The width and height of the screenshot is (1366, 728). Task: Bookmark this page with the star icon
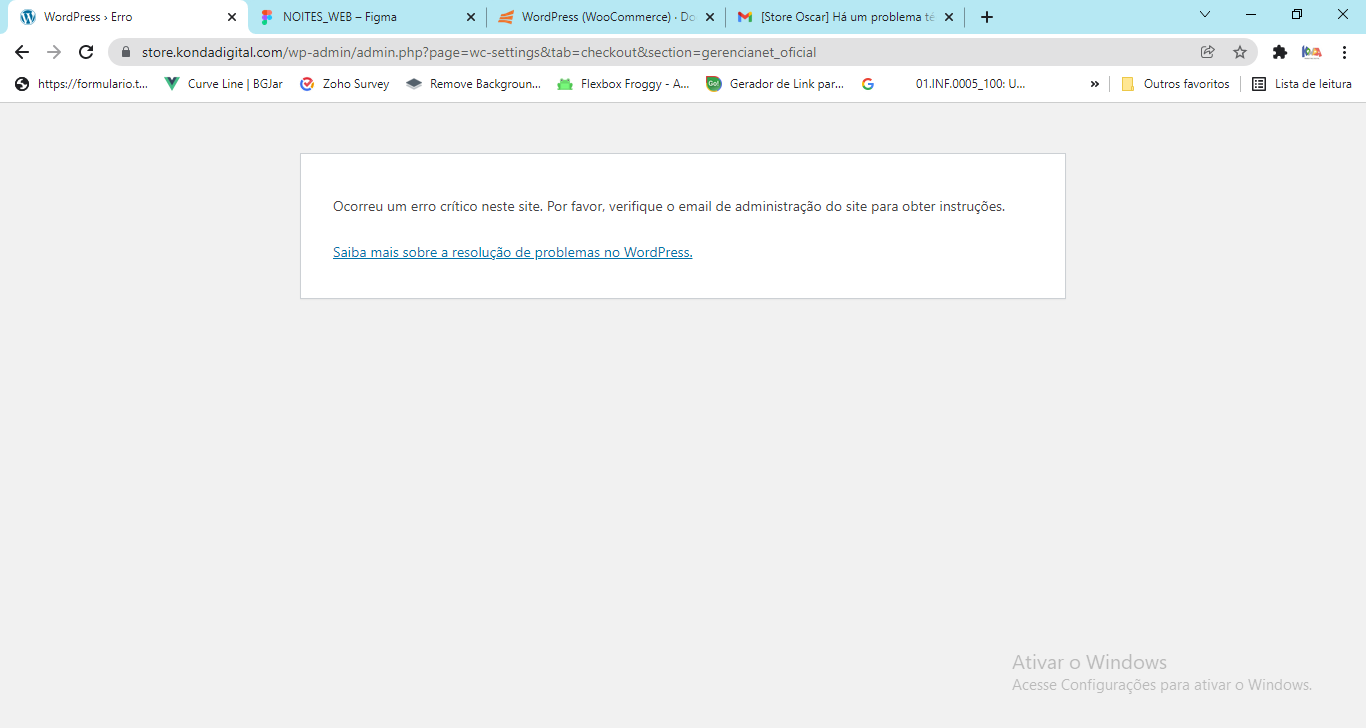1240,52
